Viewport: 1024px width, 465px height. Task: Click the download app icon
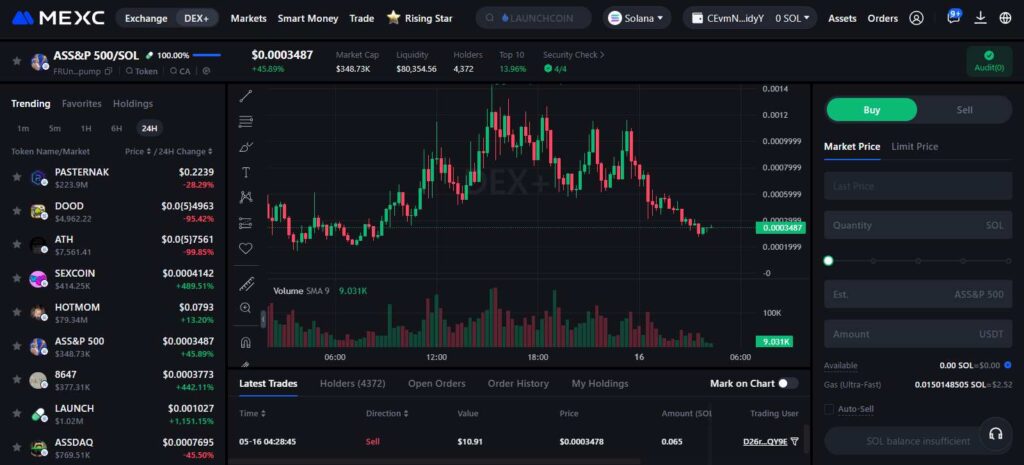click(980, 18)
